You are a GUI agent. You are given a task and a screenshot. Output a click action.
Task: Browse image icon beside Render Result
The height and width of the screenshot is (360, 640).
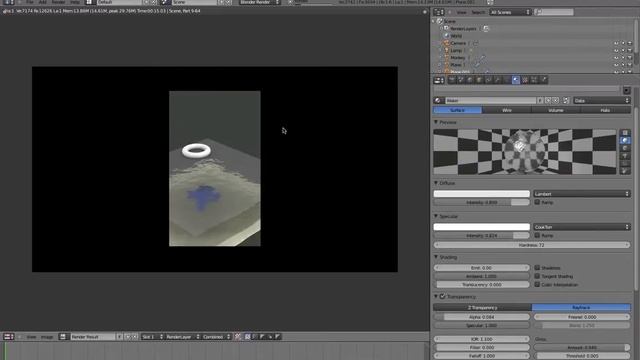(63, 337)
